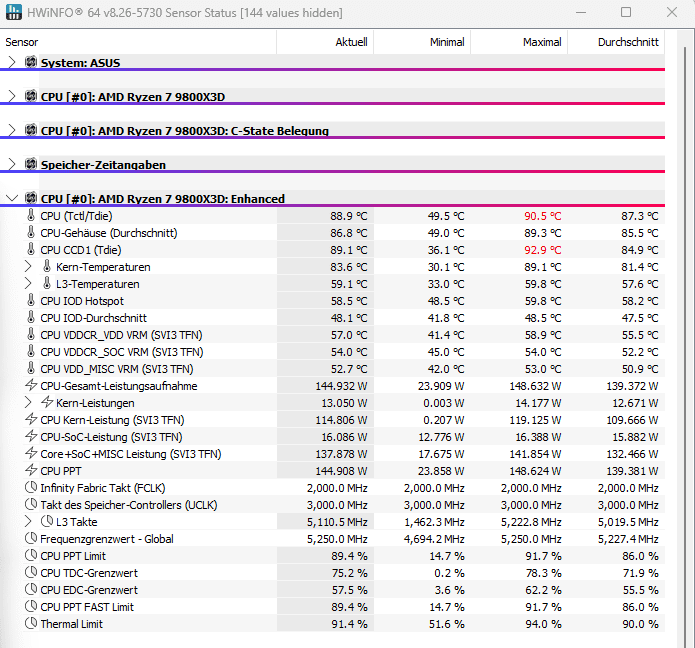Click the clock icon of Thermal Limit
Viewport: 695px width, 648px height.
[31, 623]
